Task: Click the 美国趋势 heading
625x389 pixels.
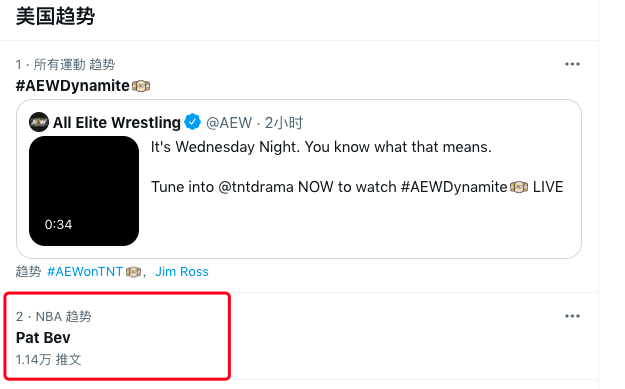Action: point(55,17)
